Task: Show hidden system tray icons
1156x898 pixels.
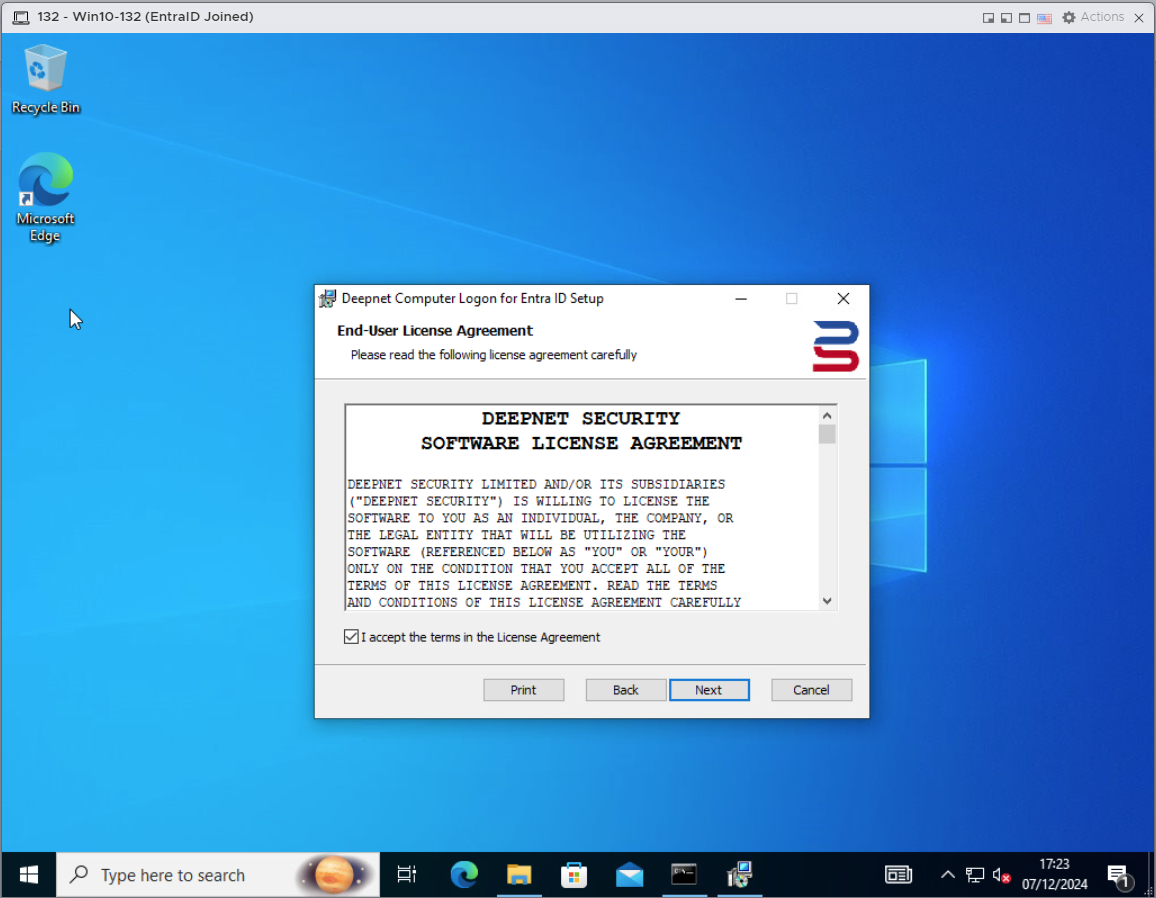Action: (947, 875)
